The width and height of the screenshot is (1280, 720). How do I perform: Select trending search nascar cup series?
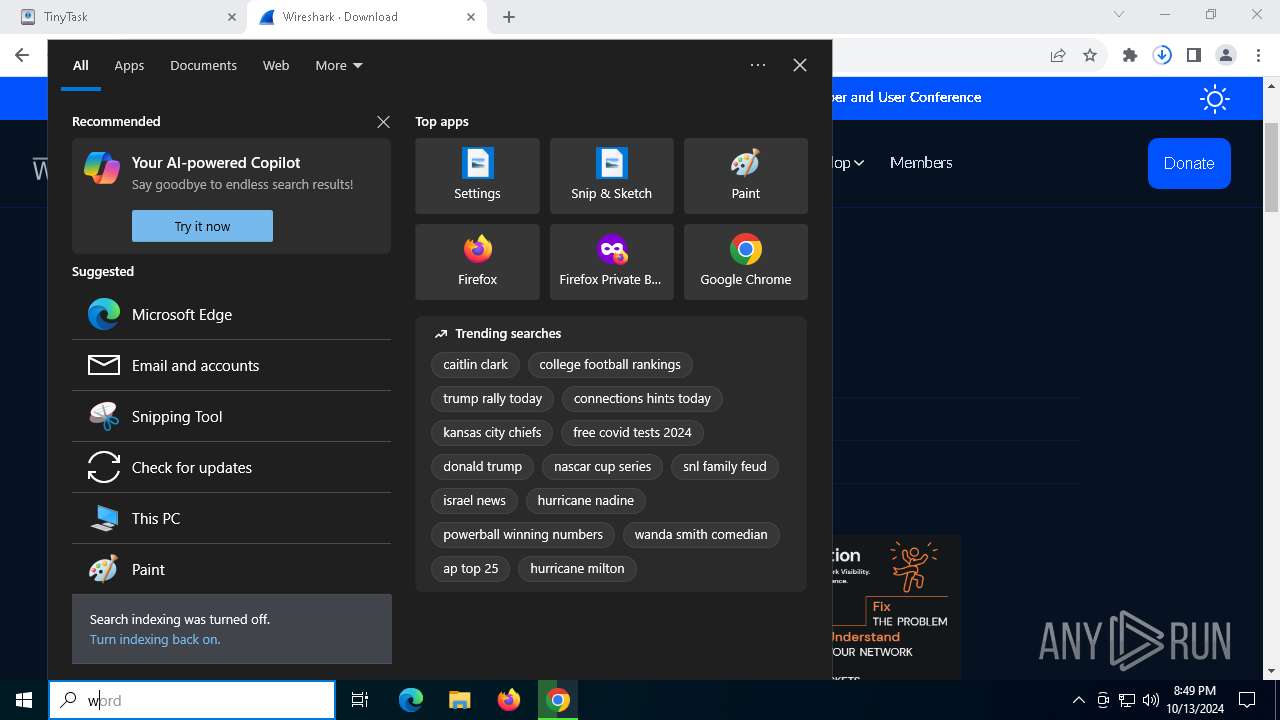tap(602, 467)
